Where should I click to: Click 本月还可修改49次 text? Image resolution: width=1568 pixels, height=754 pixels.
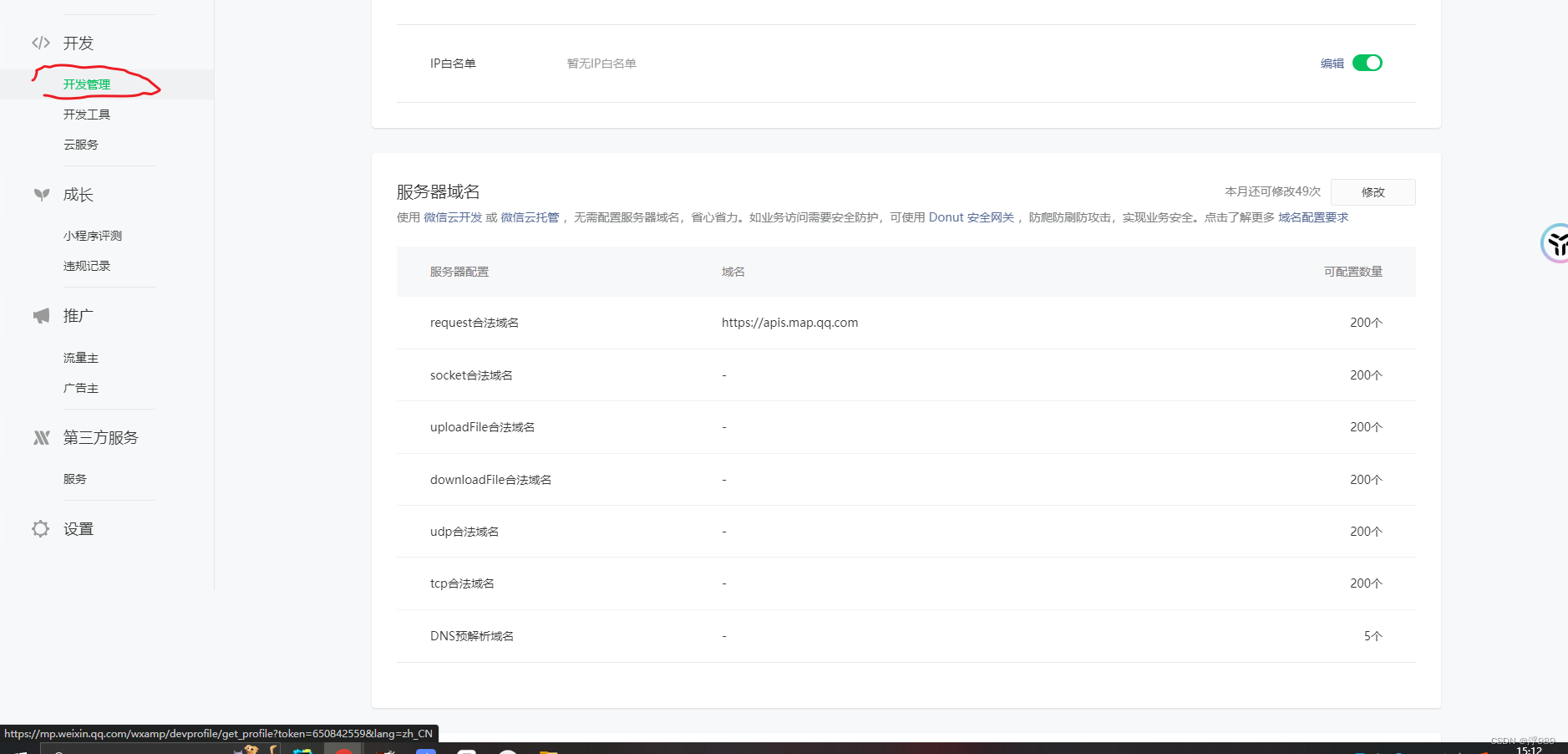1273,191
